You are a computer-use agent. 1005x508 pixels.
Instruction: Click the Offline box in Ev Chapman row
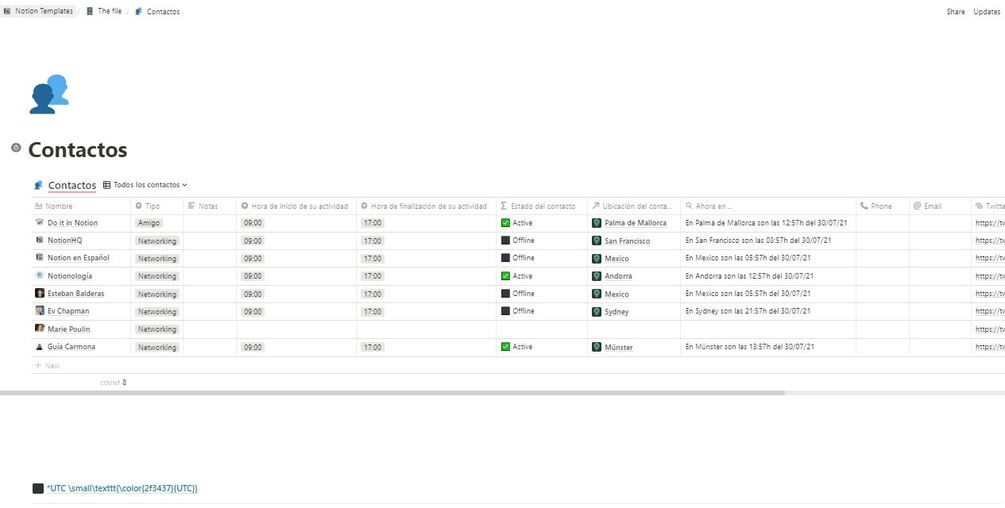505,311
